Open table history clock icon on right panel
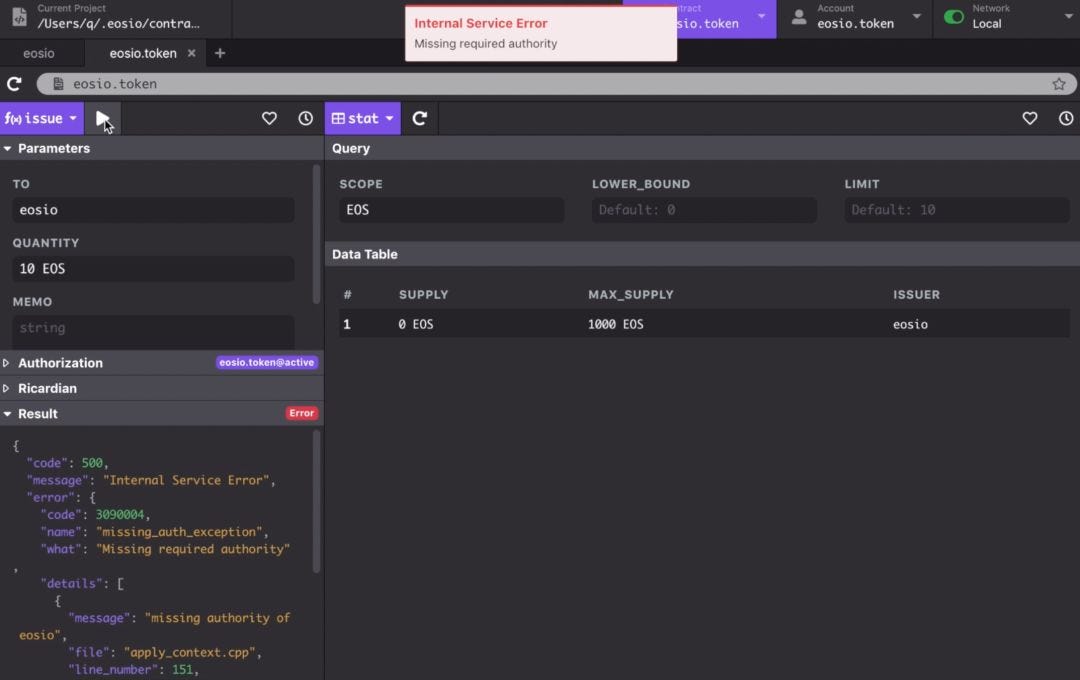 pos(1066,119)
